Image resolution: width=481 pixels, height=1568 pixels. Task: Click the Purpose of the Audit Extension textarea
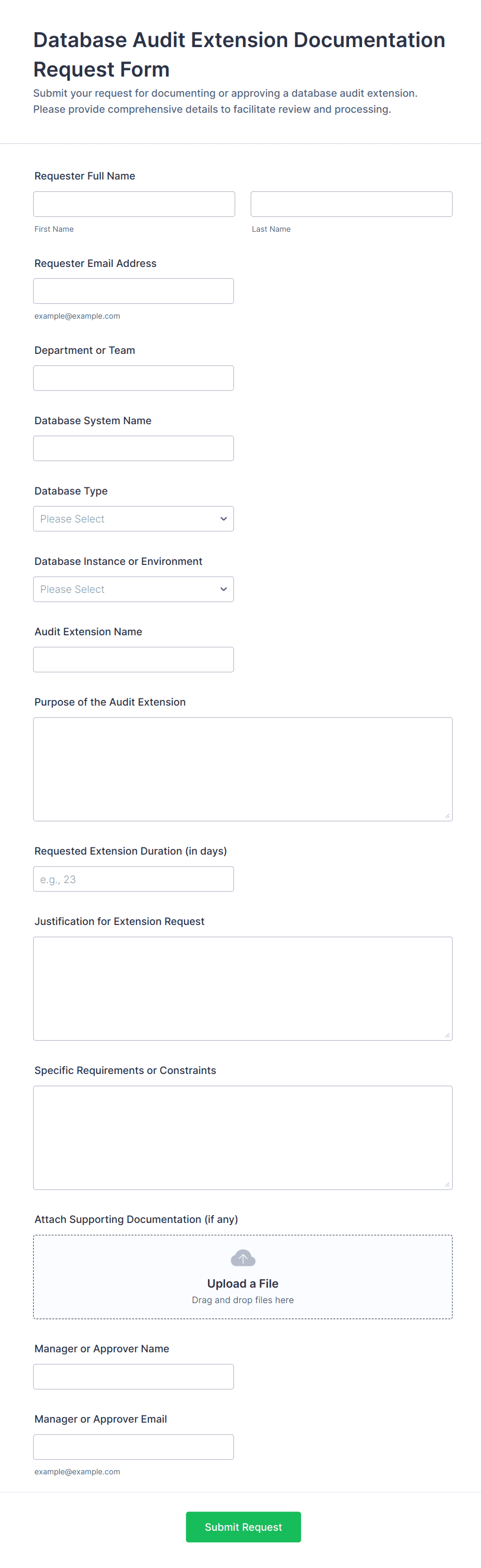pos(243,769)
